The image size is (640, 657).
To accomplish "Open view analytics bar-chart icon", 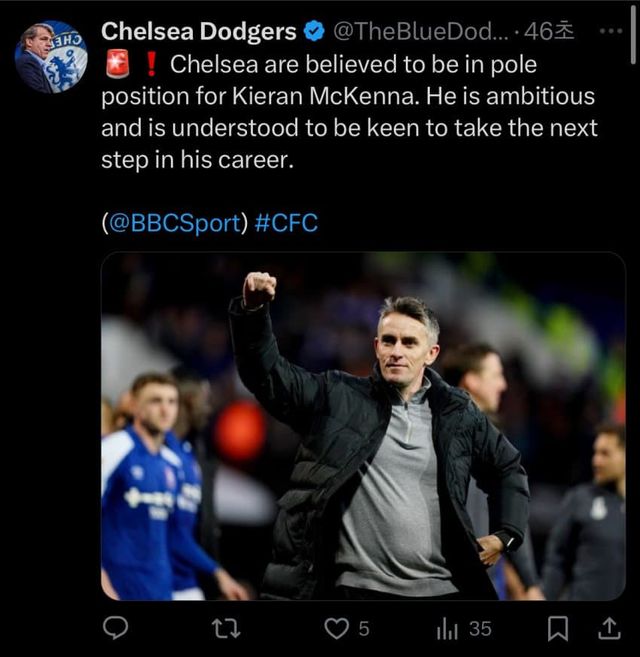I will [x=447, y=628].
